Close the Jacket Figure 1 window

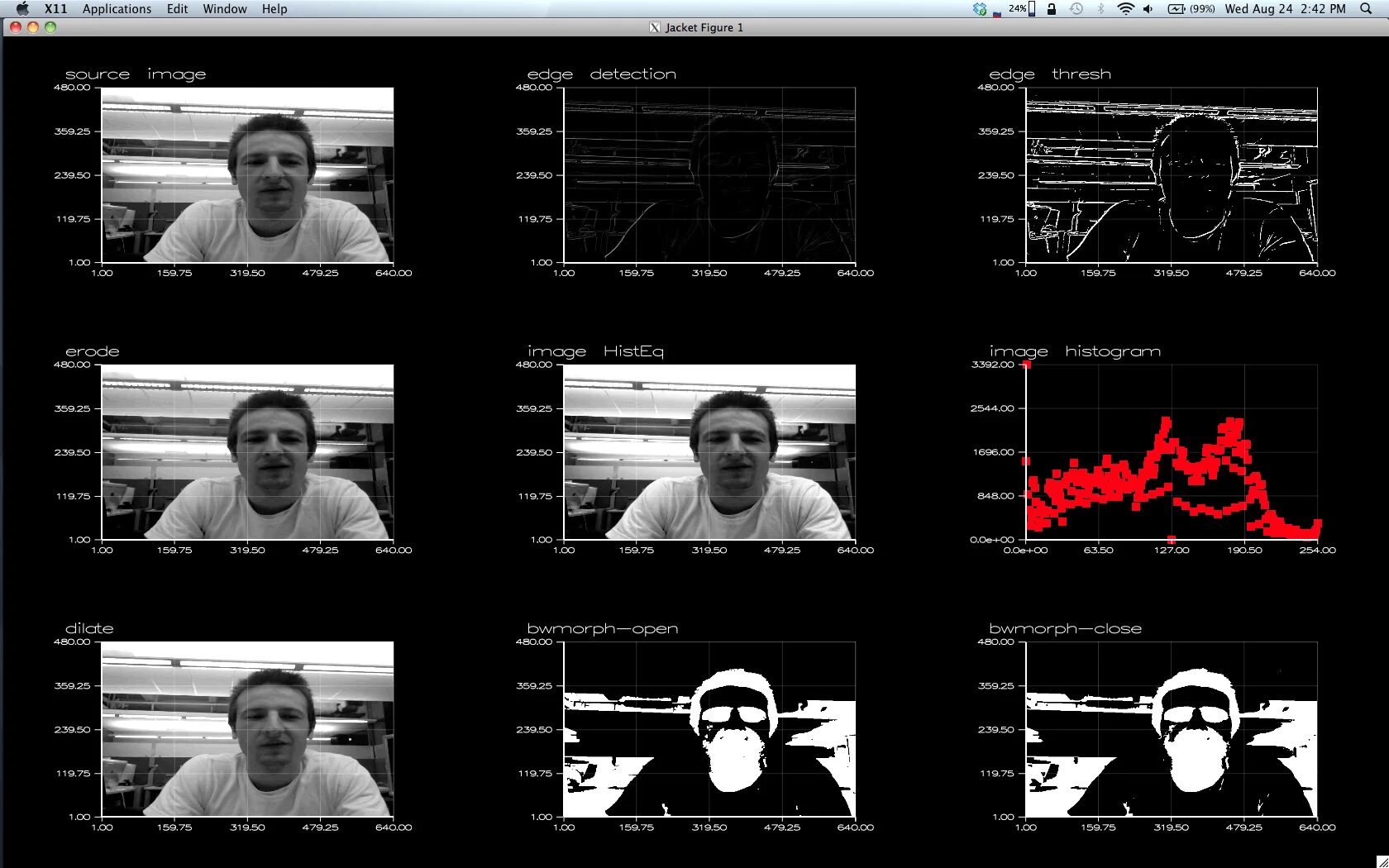(16, 27)
